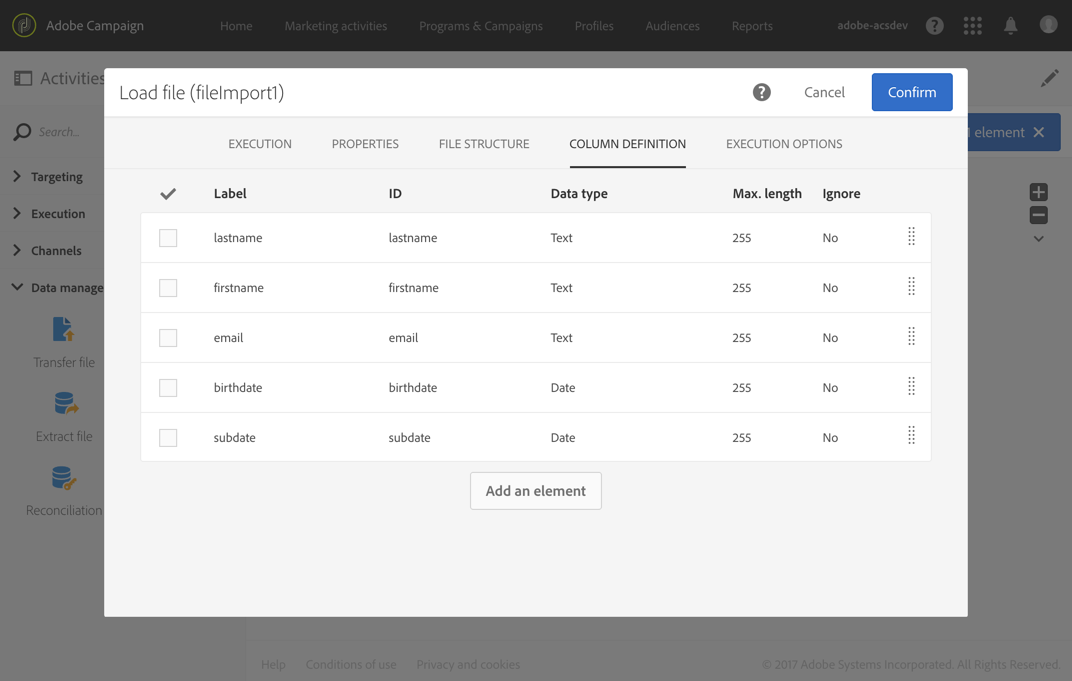Click the Reconciliation activity icon
This screenshot has height=681, width=1072.
[x=64, y=479]
